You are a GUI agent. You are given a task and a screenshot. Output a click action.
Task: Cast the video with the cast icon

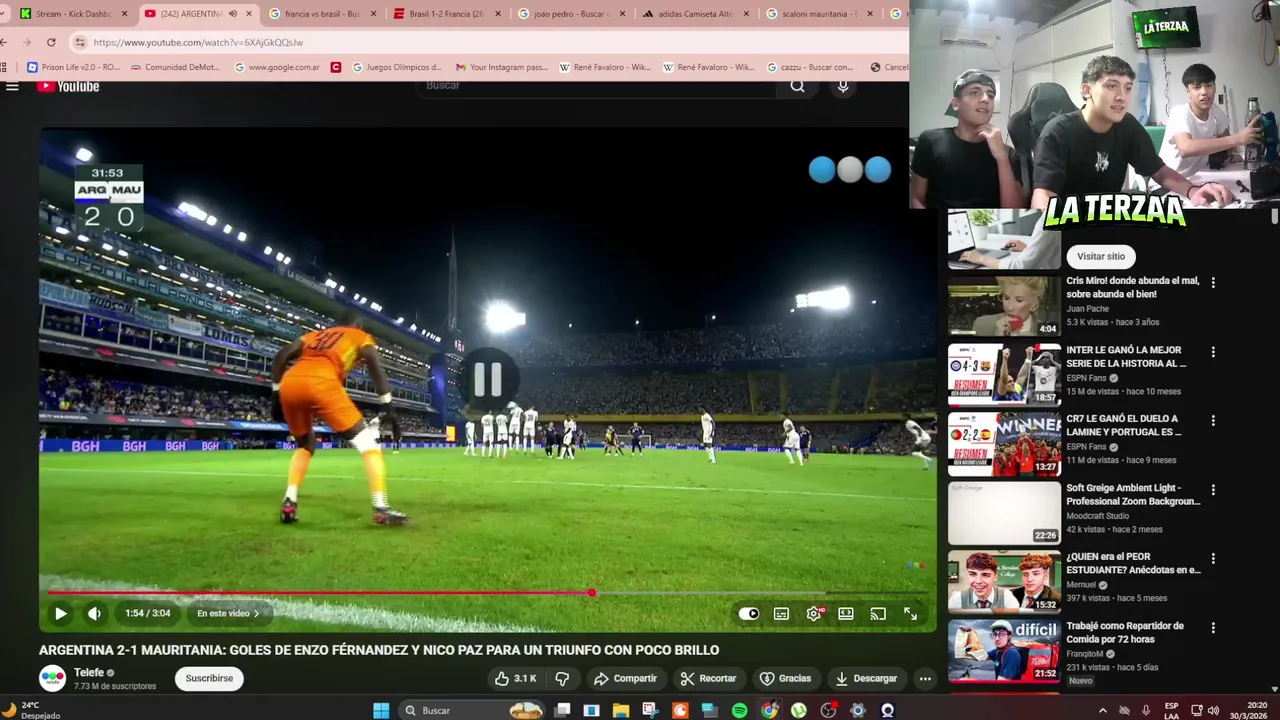pyautogui.click(x=878, y=613)
